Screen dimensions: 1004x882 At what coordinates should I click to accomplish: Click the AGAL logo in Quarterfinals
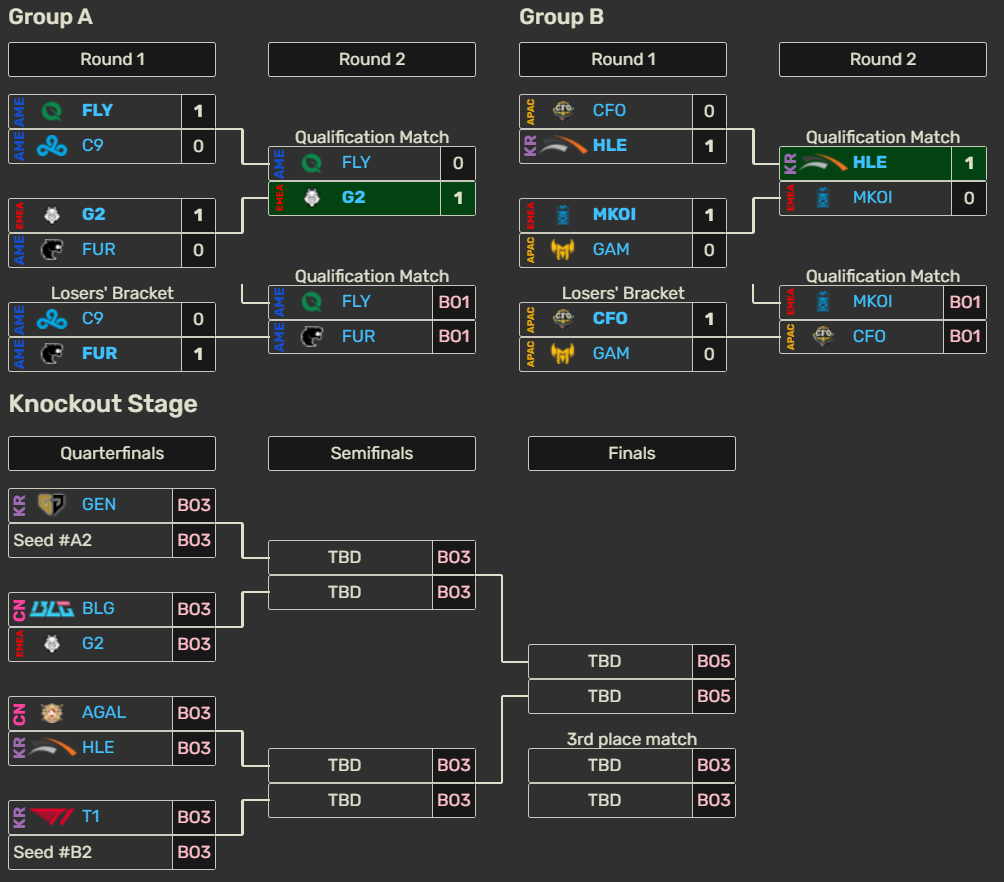(x=52, y=713)
